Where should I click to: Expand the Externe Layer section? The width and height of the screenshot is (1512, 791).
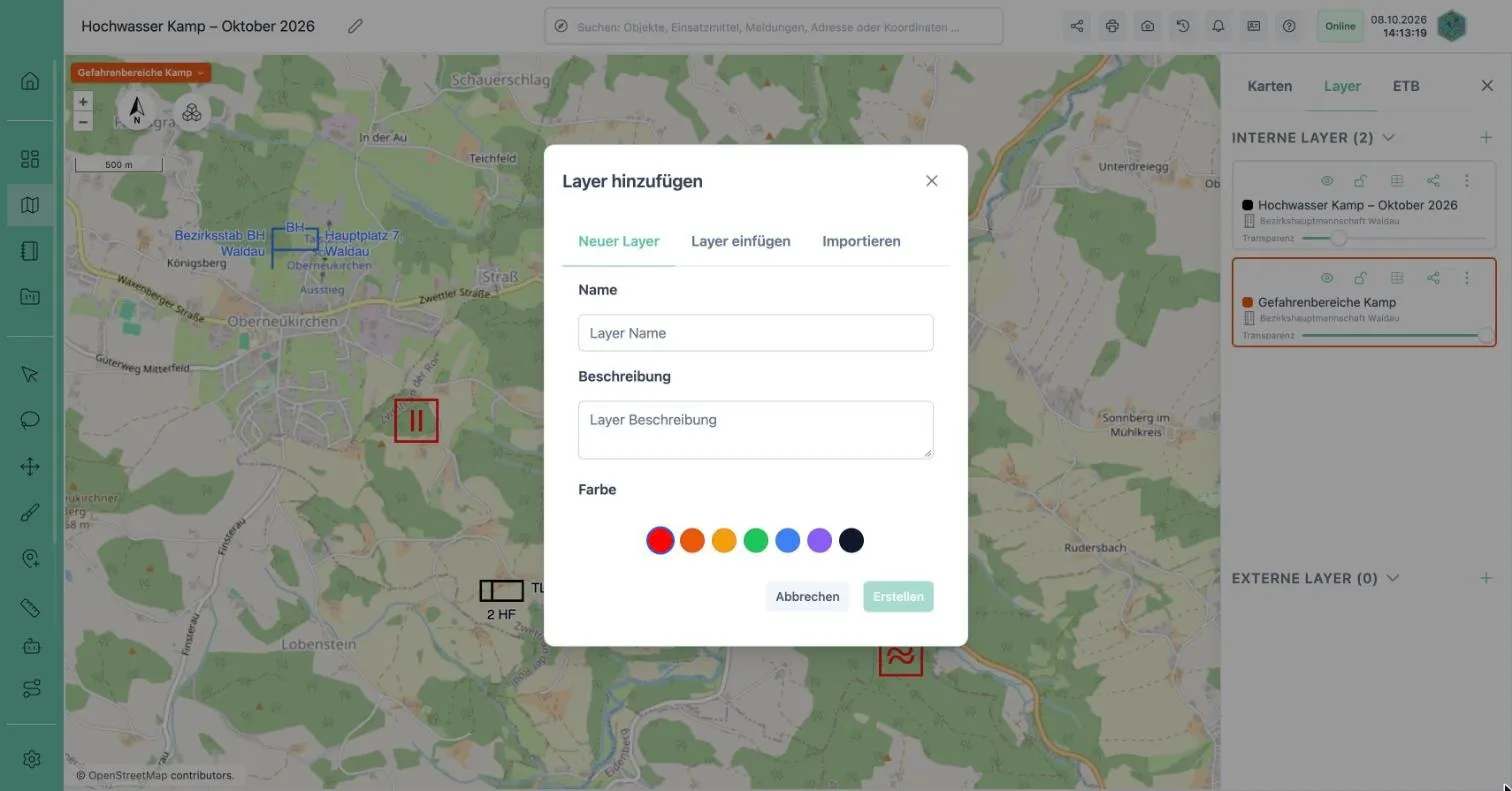(1393, 578)
